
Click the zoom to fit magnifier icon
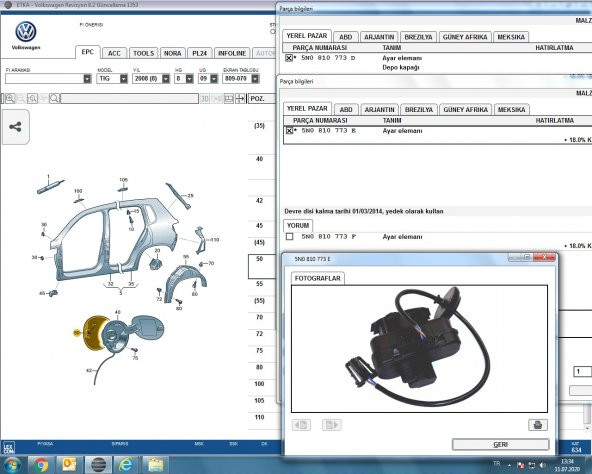click(32, 99)
